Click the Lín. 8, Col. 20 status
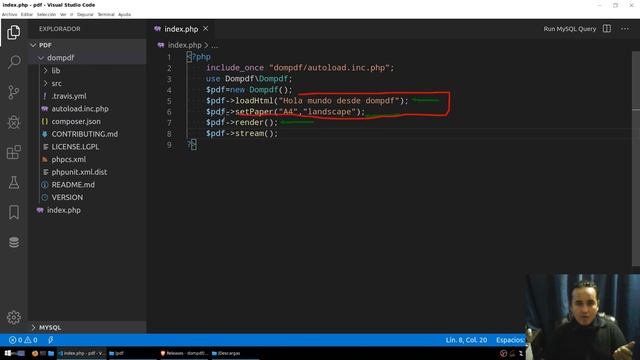 [466, 340]
